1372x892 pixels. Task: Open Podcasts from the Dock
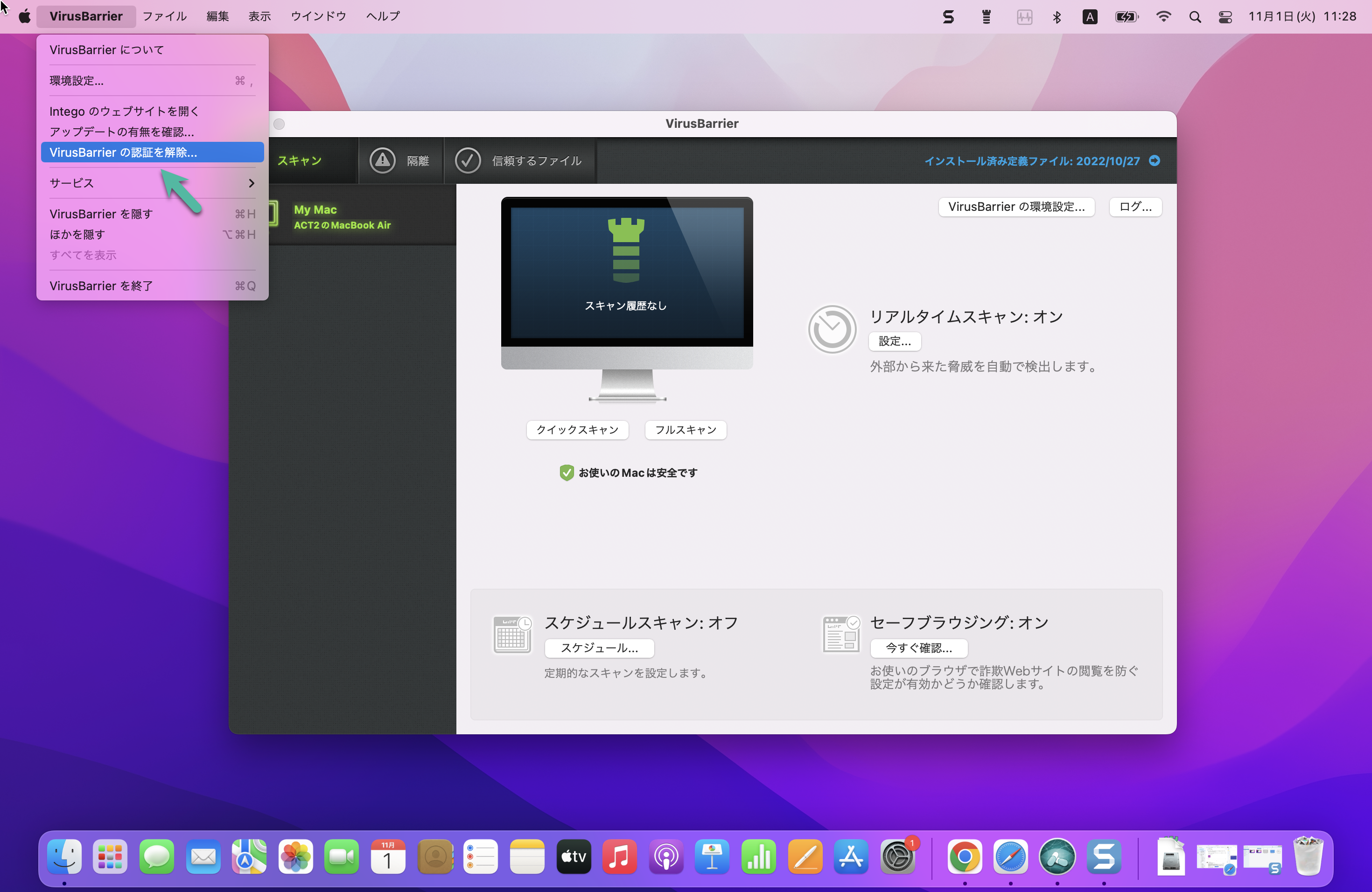coord(666,856)
